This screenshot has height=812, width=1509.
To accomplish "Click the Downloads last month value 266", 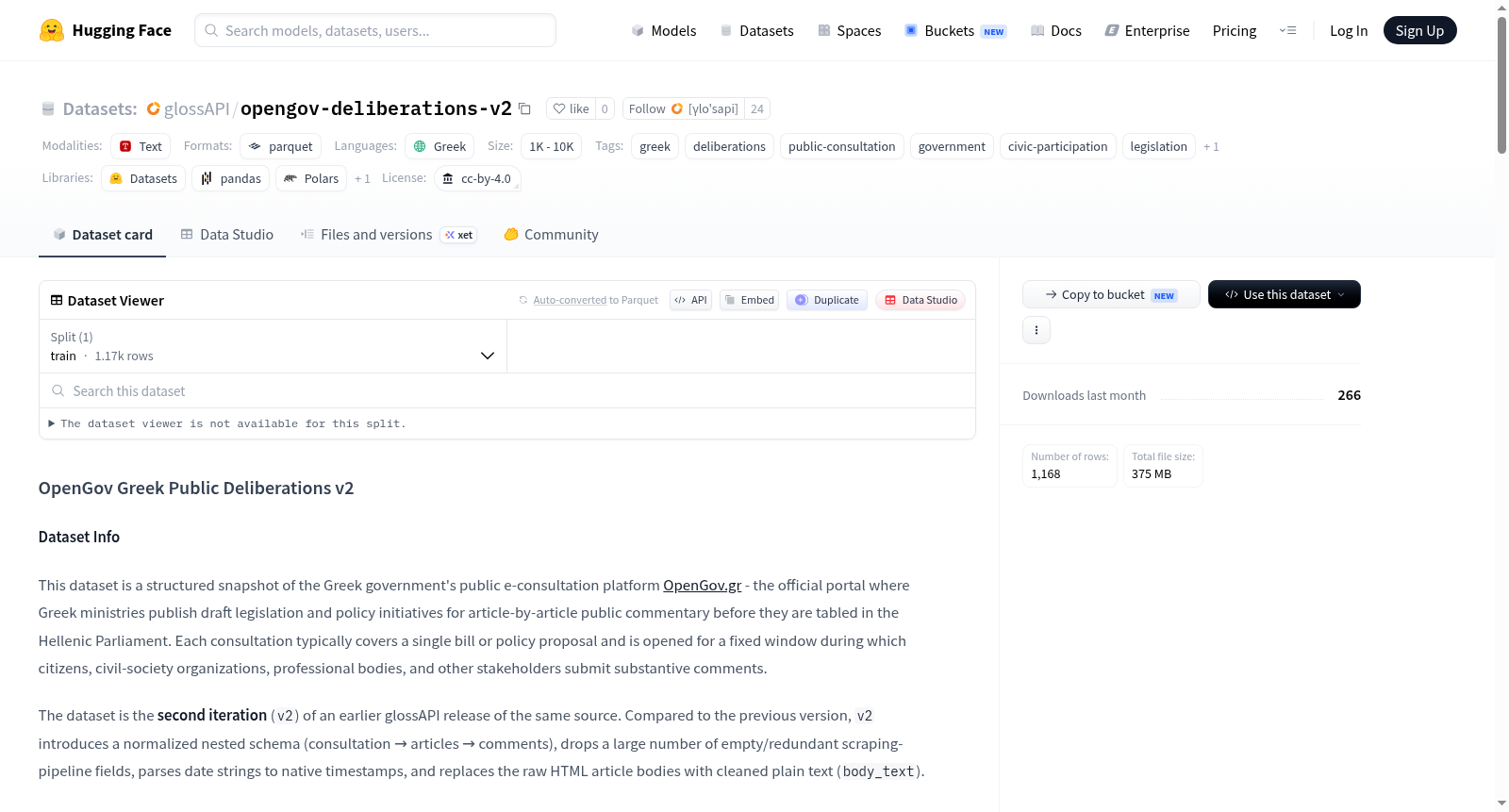I will click(x=1349, y=395).
